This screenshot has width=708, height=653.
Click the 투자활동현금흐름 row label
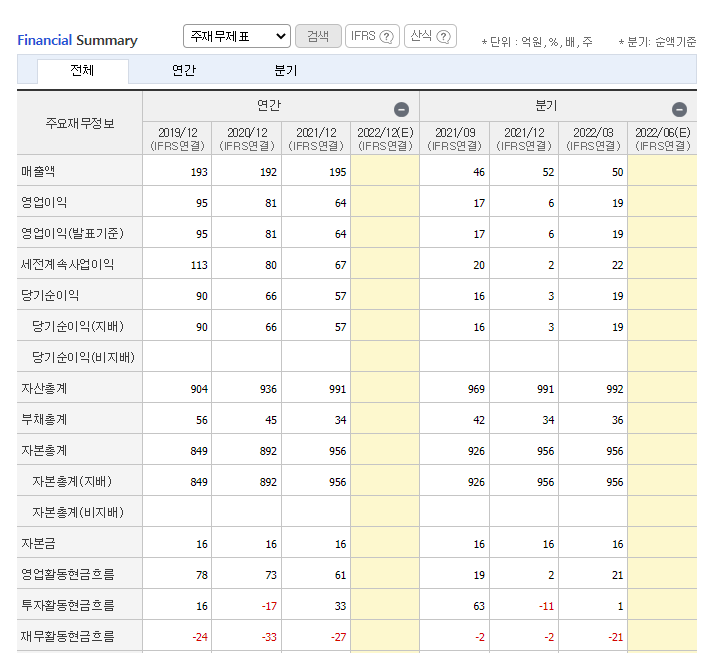pos(68,606)
